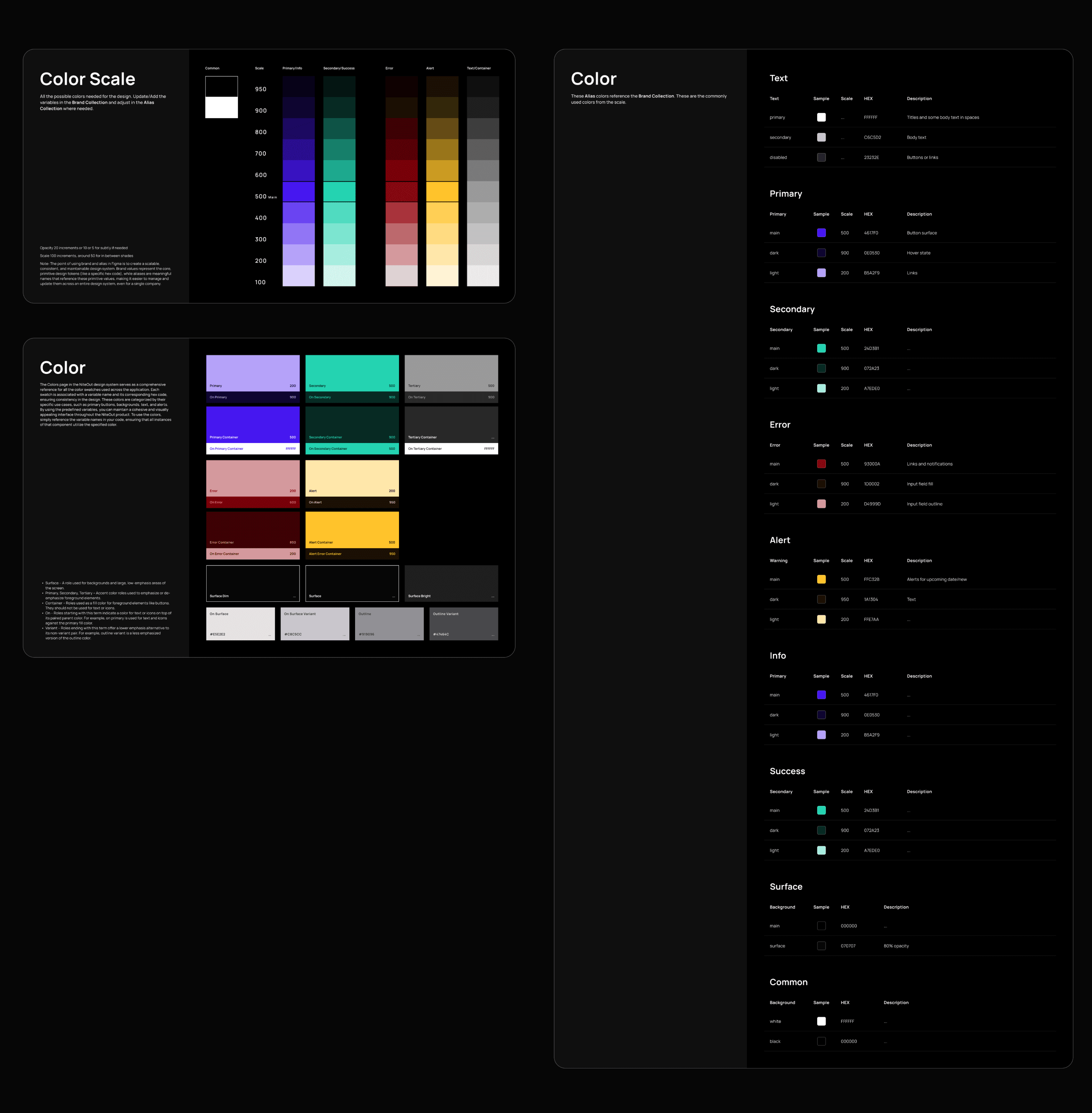Click the black swatch under Common
This screenshot has width=1092, height=1113.
pyautogui.click(x=221, y=87)
